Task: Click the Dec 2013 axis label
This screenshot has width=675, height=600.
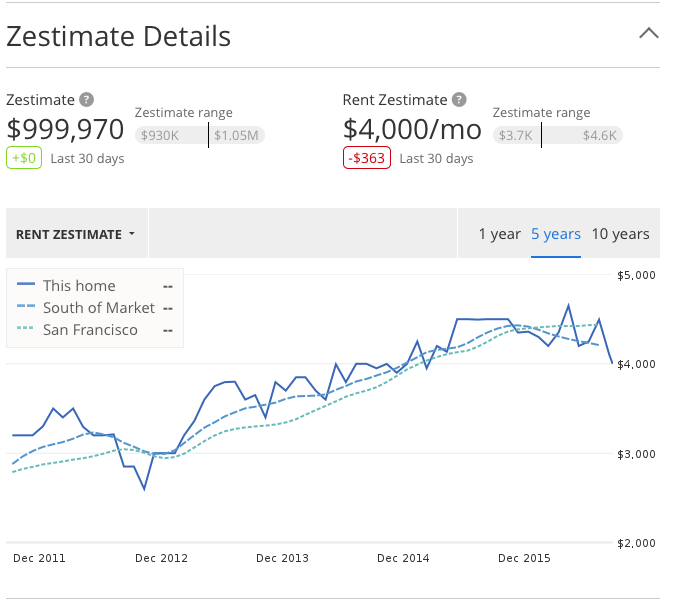Action: click(x=282, y=558)
